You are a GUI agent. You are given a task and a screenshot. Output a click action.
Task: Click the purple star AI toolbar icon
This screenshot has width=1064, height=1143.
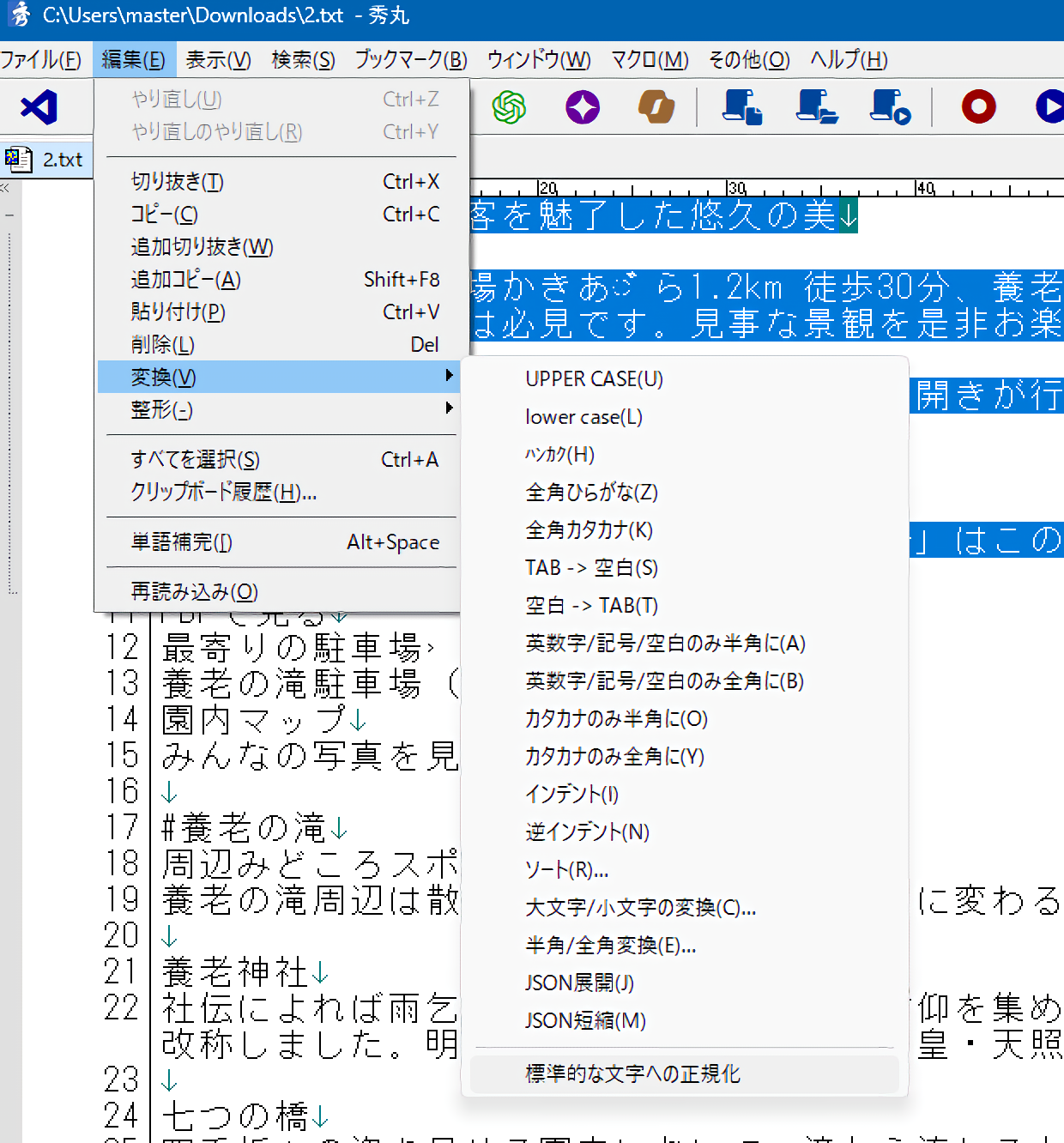[583, 107]
